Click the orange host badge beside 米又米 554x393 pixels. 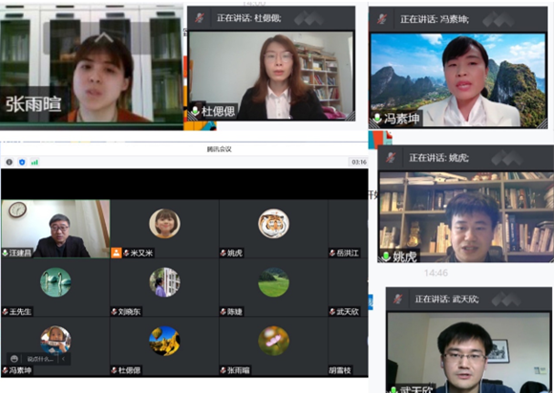tap(116, 253)
